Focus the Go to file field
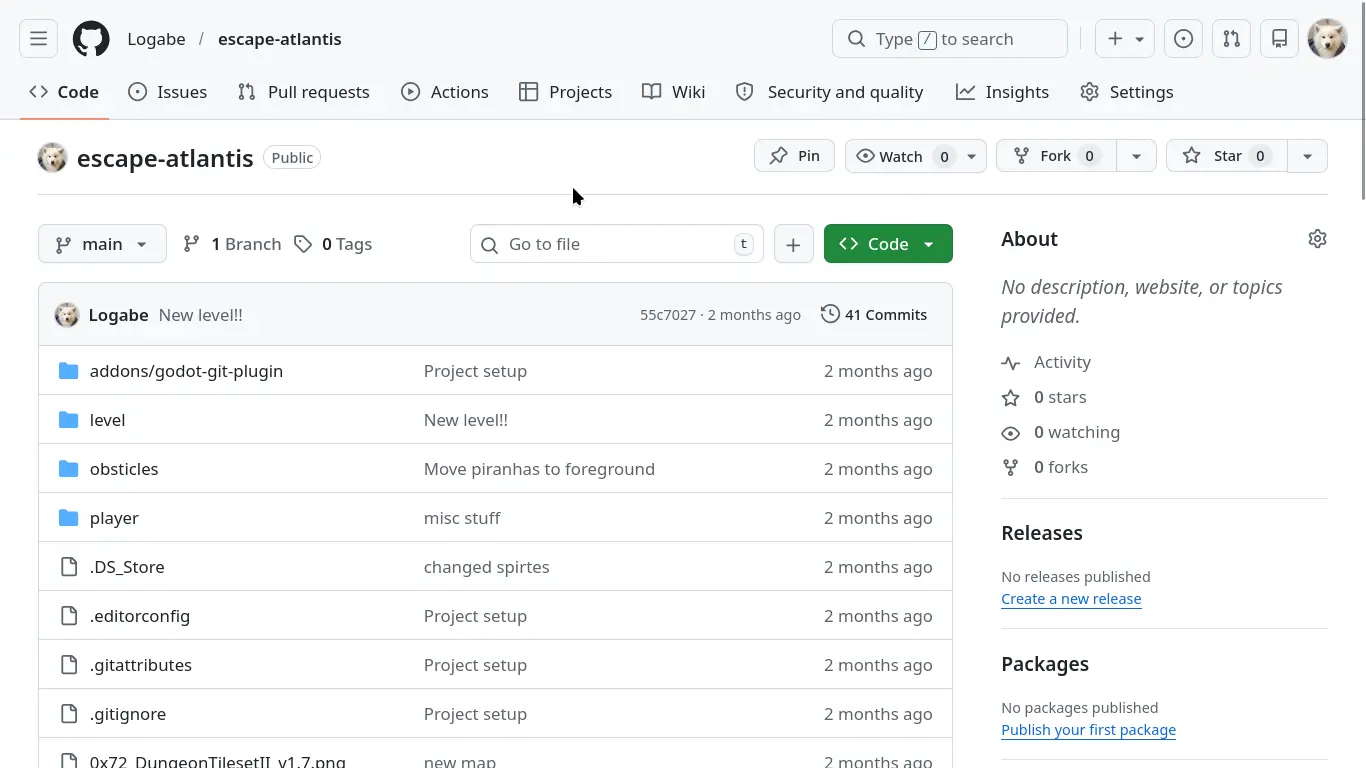The image size is (1366, 768). (617, 244)
